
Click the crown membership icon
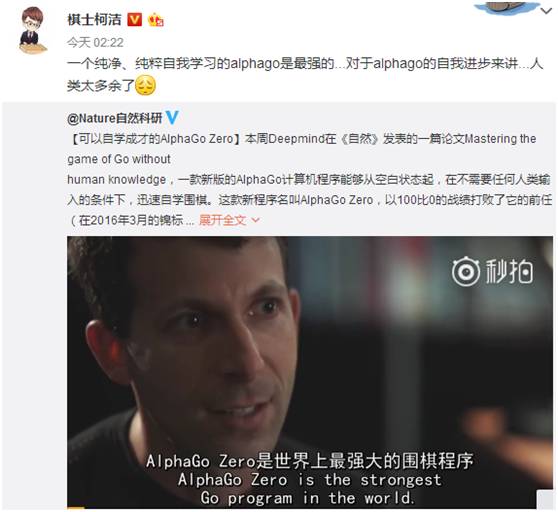coord(156,20)
